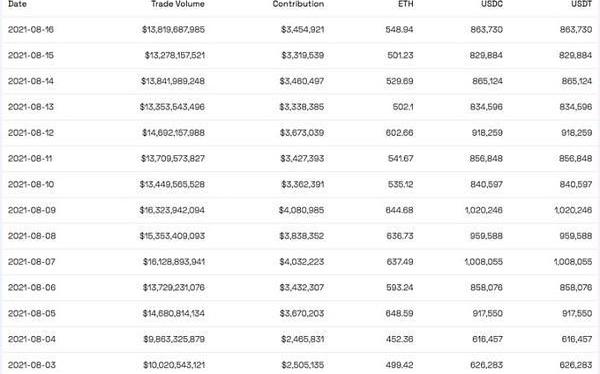This screenshot has height=374, width=600.
Task: Click the ETH column header
Action: [405, 4]
